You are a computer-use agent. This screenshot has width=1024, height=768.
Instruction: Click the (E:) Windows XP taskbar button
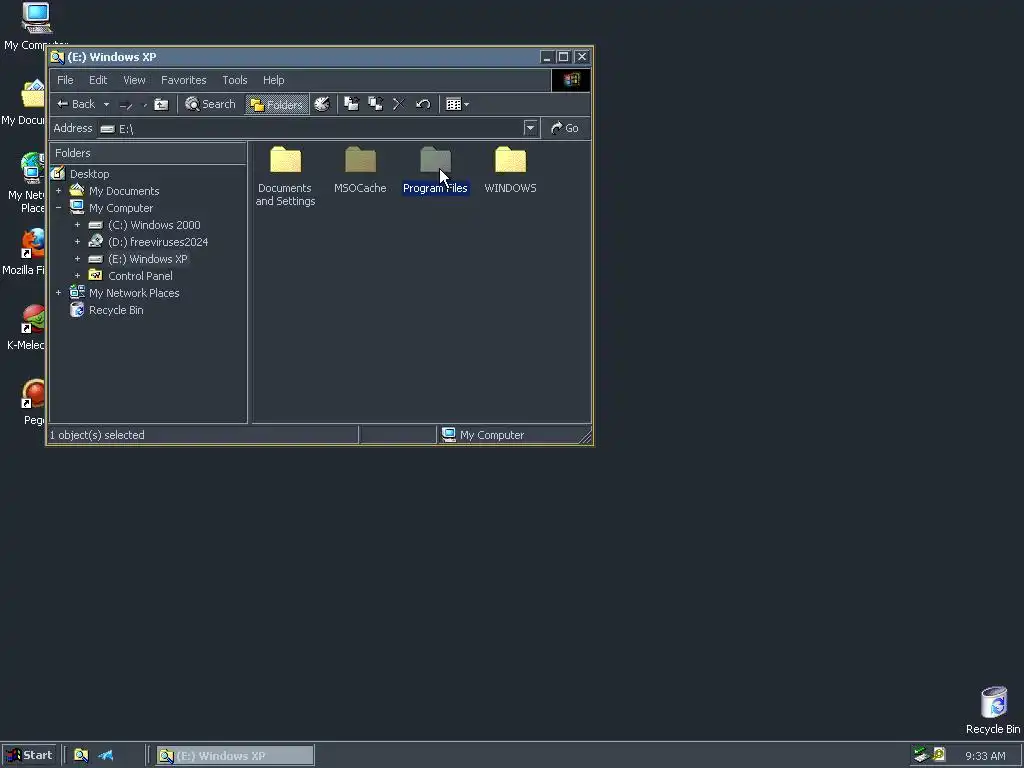235,756
